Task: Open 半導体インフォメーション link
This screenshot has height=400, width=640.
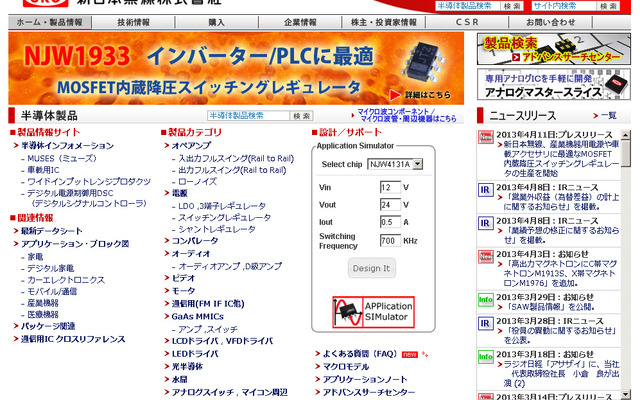Action: point(67,146)
